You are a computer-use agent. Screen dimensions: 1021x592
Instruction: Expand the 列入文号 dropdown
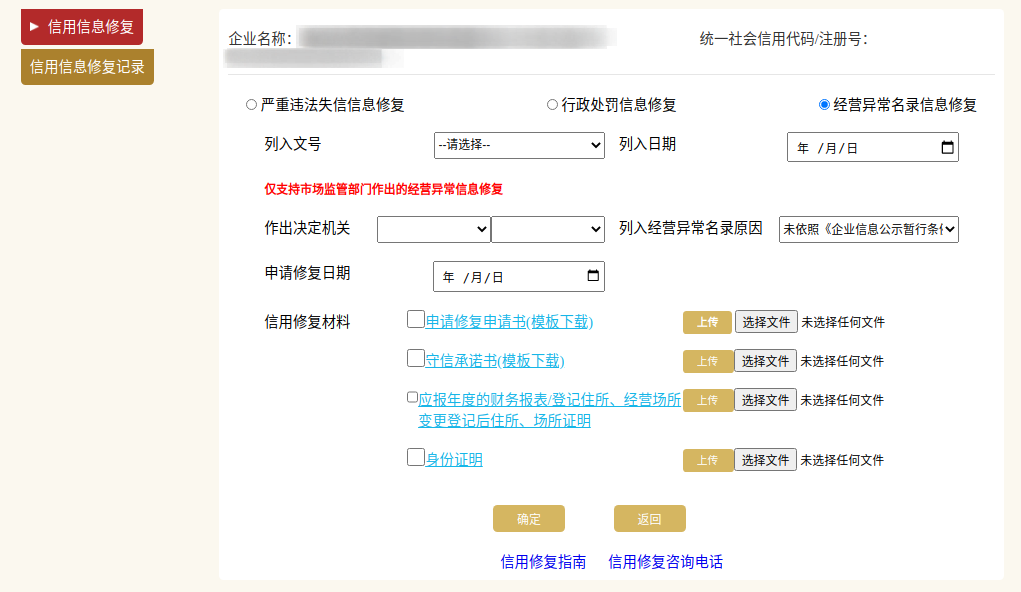point(519,145)
